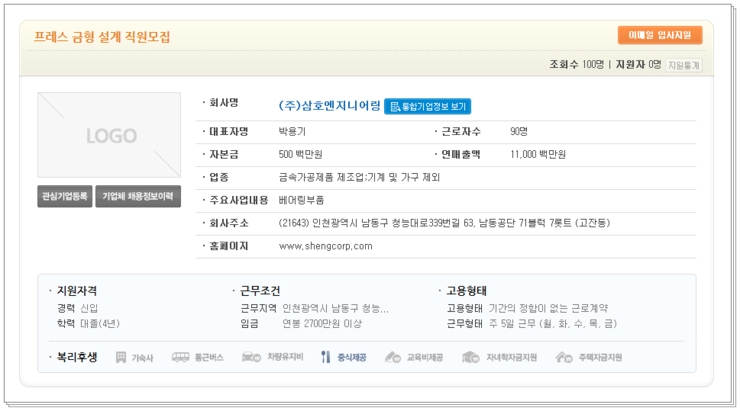Click the employee count 90명
The image size is (740, 411).
point(519,132)
